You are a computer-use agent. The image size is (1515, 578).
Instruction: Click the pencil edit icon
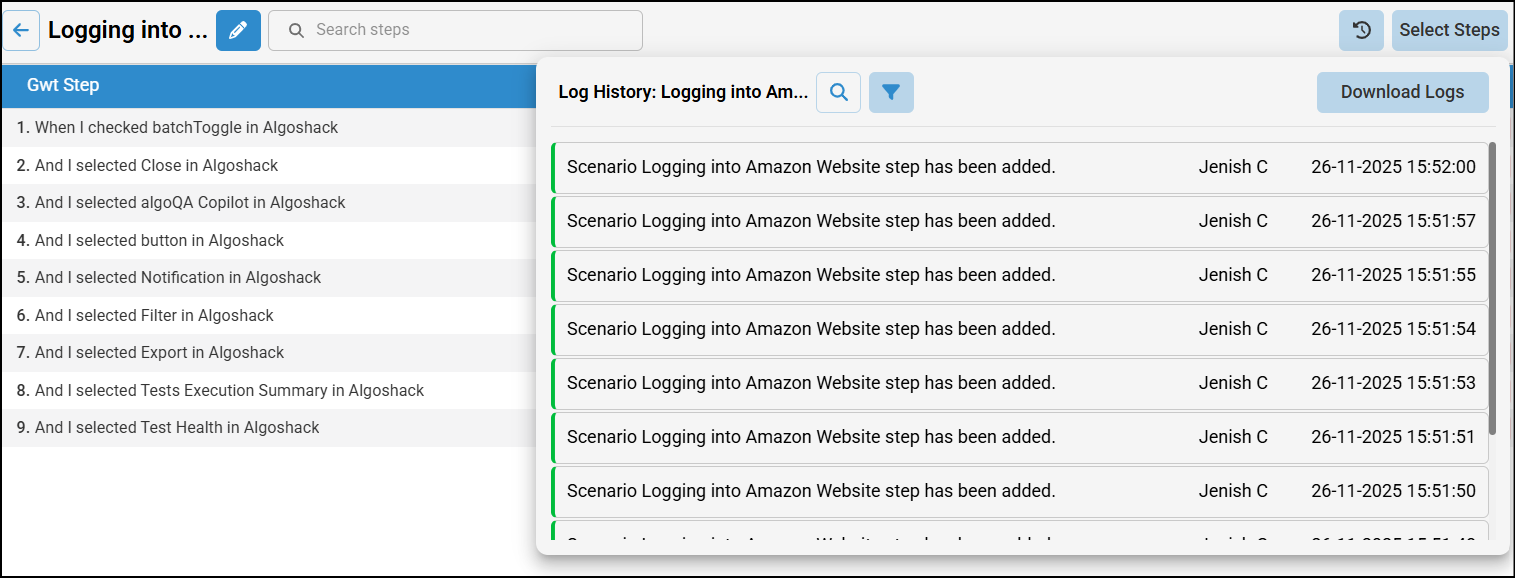tap(238, 30)
